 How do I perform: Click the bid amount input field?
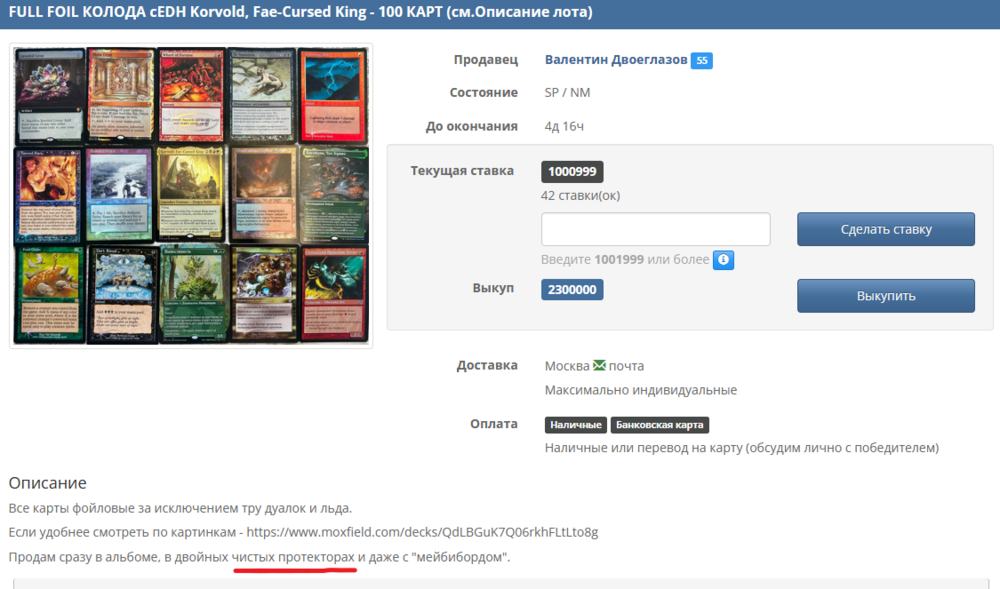click(x=655, y=229)
